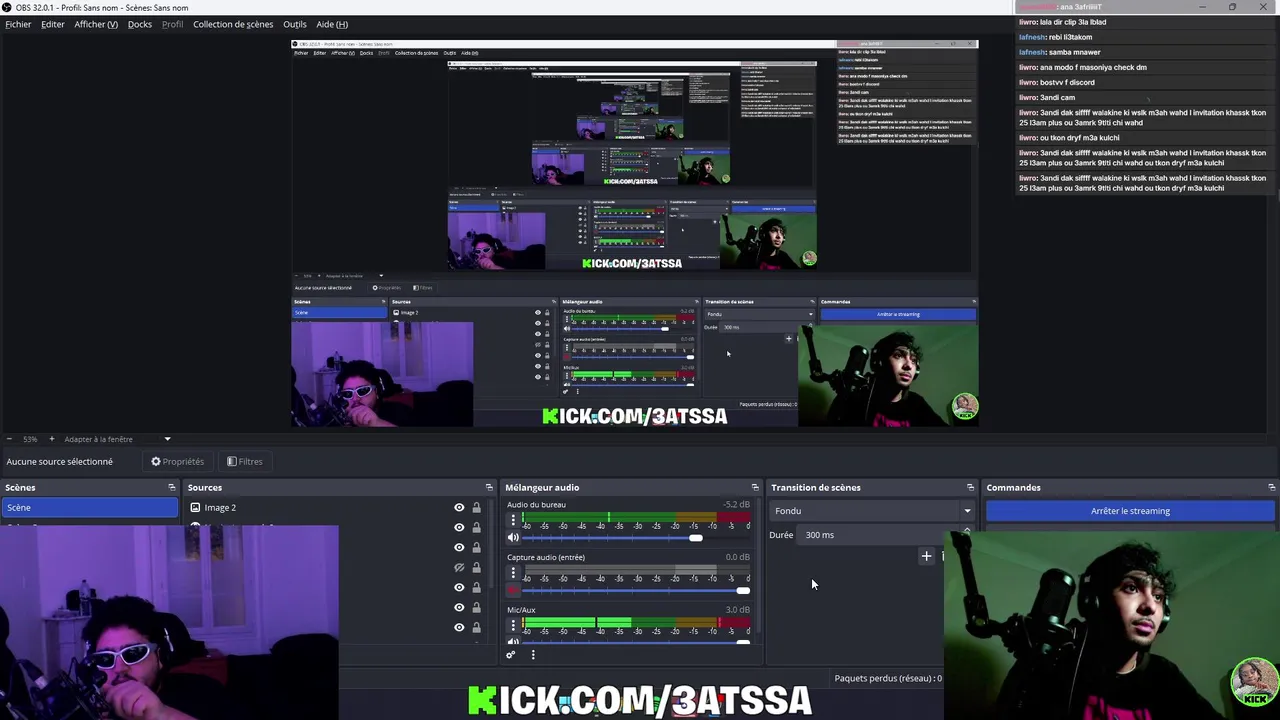This screenshot has width=1280, height=720.
Task: Float the Scènes dock using its header icon
Action: pos(172,487)
